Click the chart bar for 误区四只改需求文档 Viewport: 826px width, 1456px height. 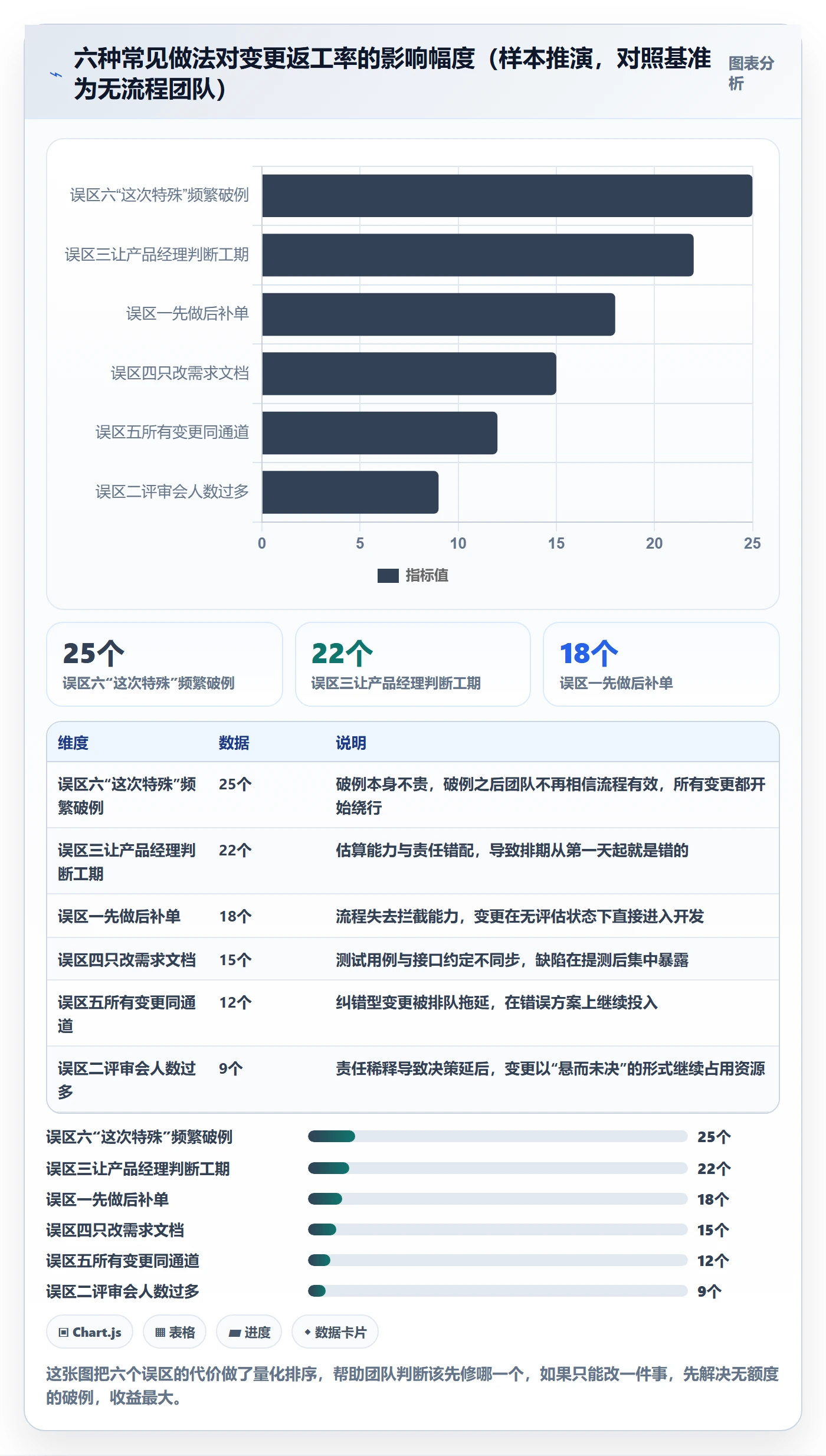(409, 373)
